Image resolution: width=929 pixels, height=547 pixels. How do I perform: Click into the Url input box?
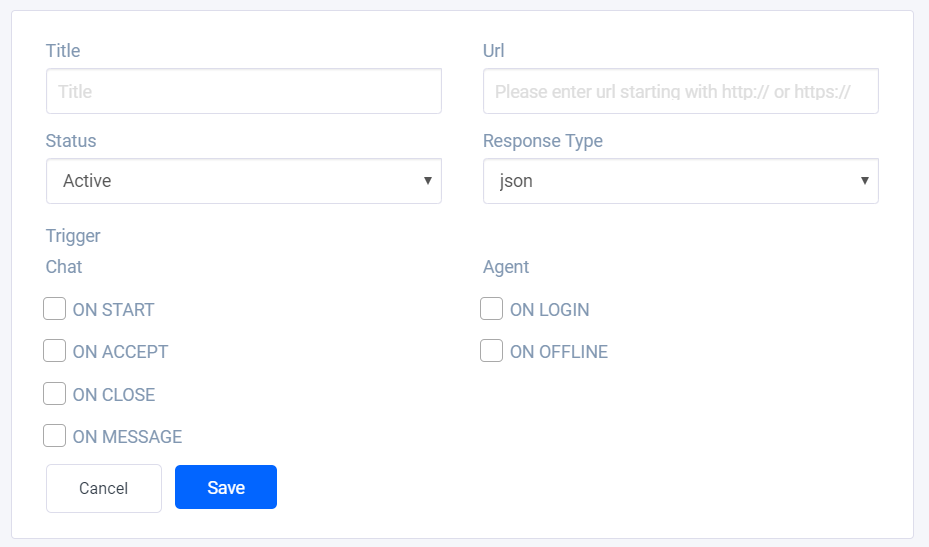[681, 91]
